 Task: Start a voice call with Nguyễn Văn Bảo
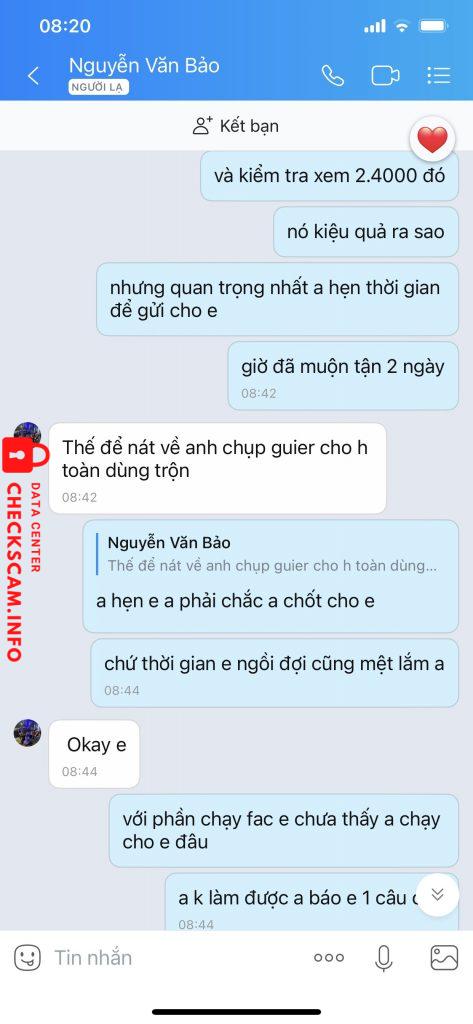(x=333, y=76)
